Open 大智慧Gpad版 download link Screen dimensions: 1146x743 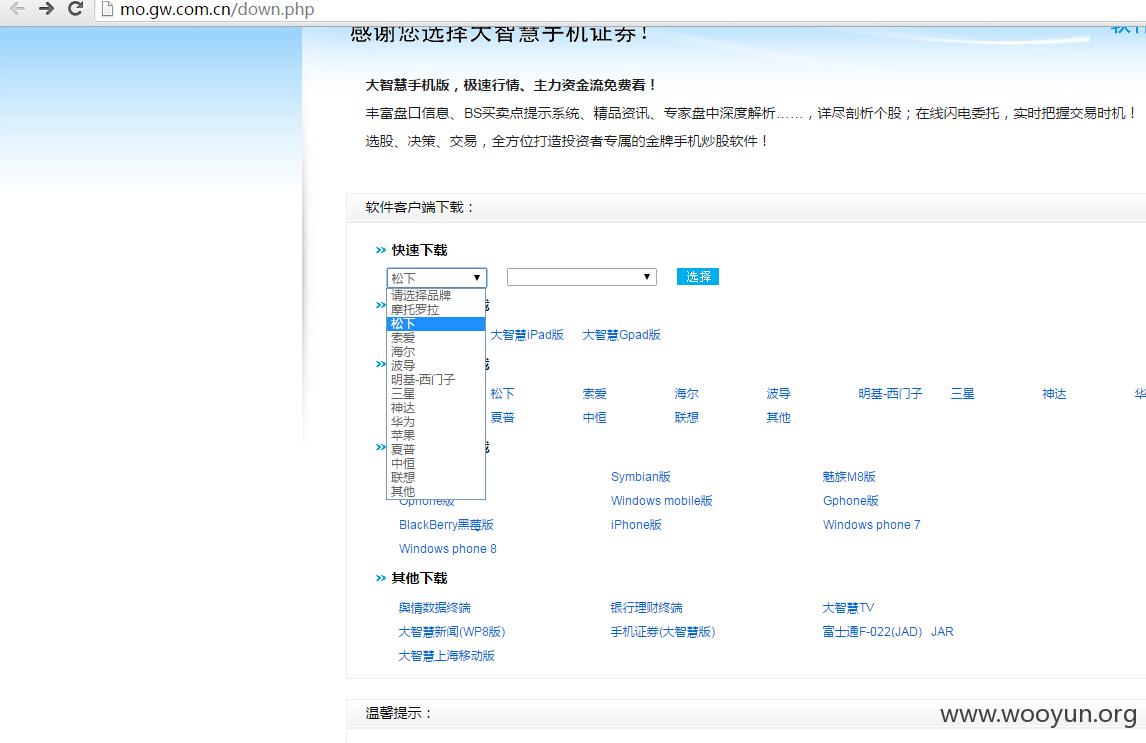tap(621, 335)
